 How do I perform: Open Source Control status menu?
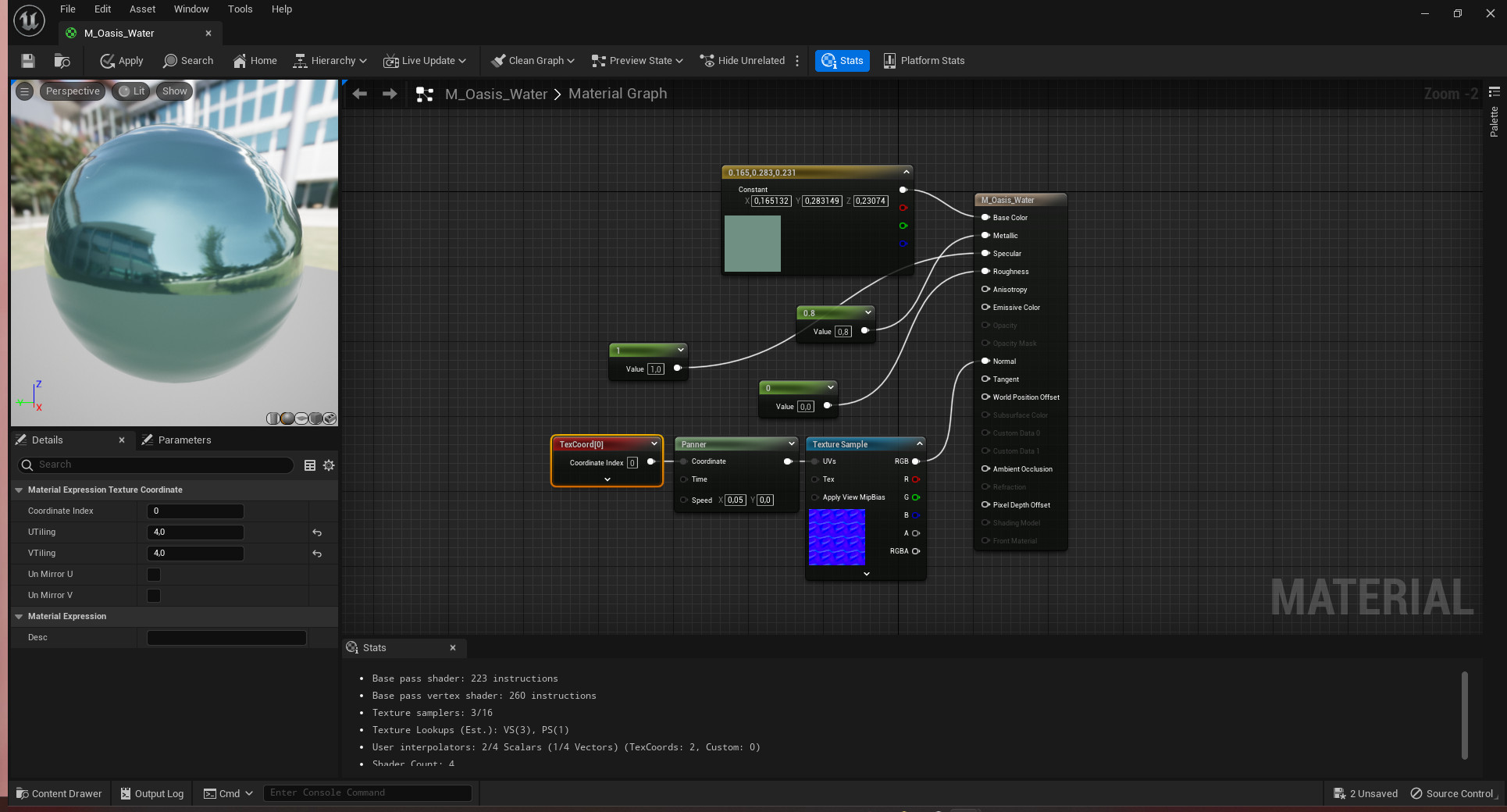coord(1452,794)
